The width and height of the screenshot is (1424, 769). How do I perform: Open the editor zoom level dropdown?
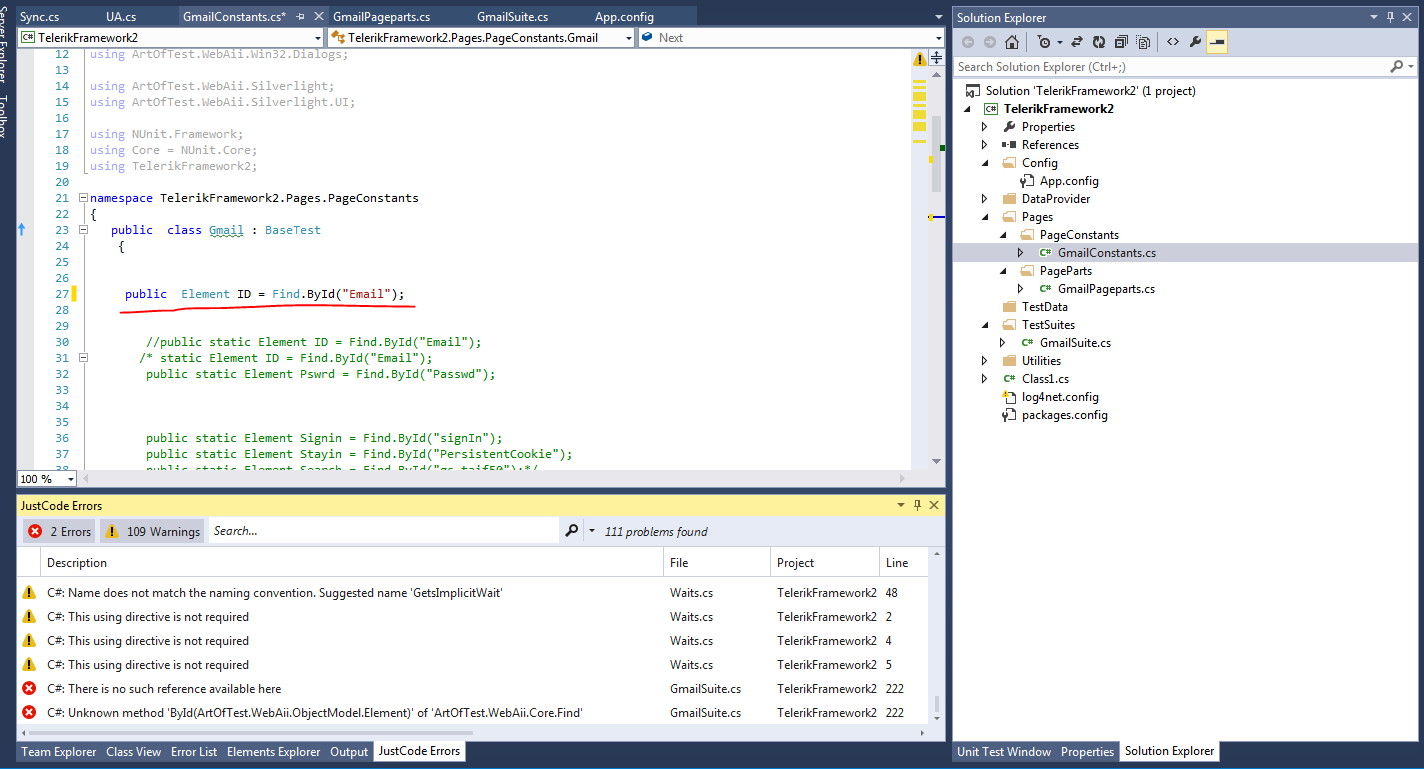(x=70, y=479)
